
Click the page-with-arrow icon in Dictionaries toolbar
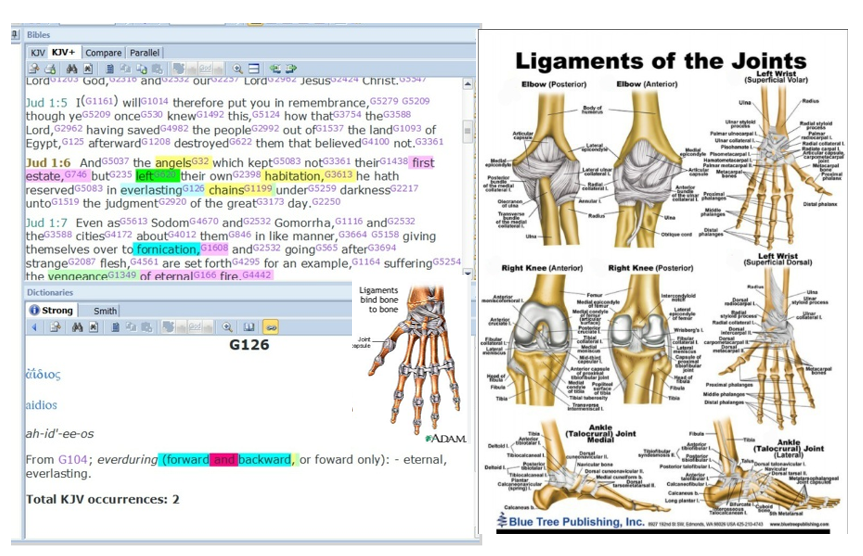point(55,327)
